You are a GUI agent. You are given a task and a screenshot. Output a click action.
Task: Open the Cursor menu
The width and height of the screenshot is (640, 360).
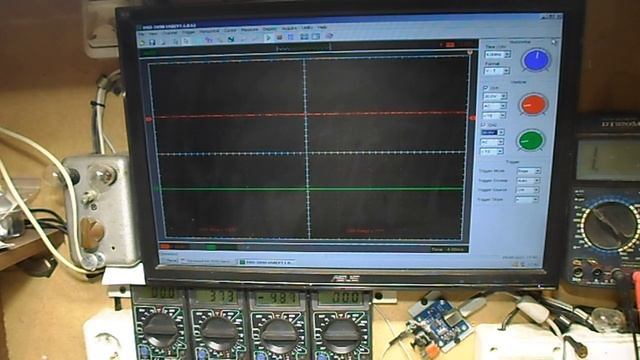230,31
